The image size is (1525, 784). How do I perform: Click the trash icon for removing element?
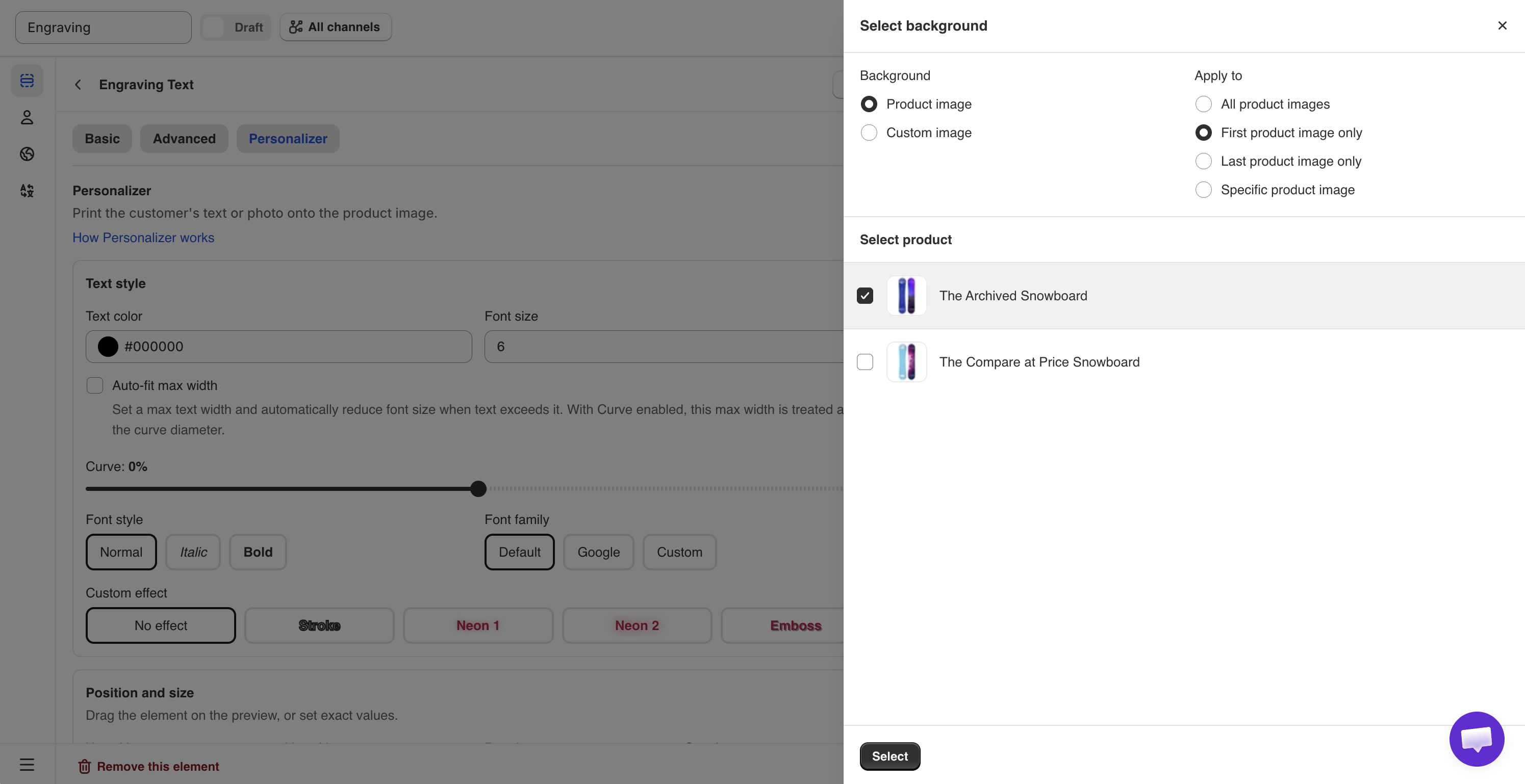(x=84, y=766)
